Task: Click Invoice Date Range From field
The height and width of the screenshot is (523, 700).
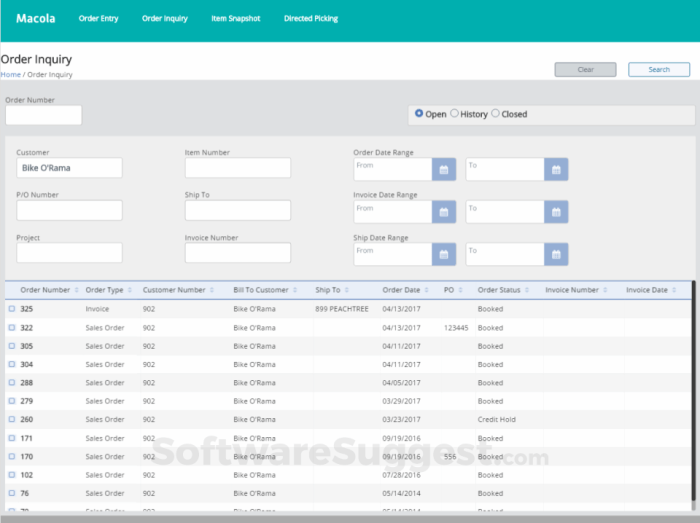Action: (393, 212)
